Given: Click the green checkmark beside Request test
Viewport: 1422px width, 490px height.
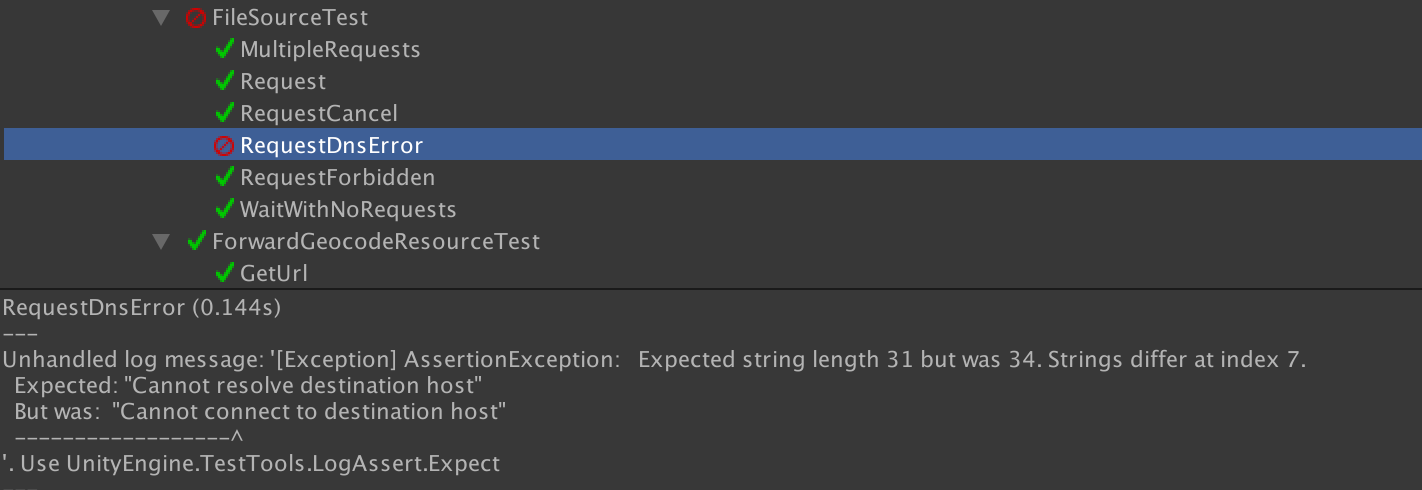Looking at the screenshot, I should pyautogui.click(x=225, y=81).
